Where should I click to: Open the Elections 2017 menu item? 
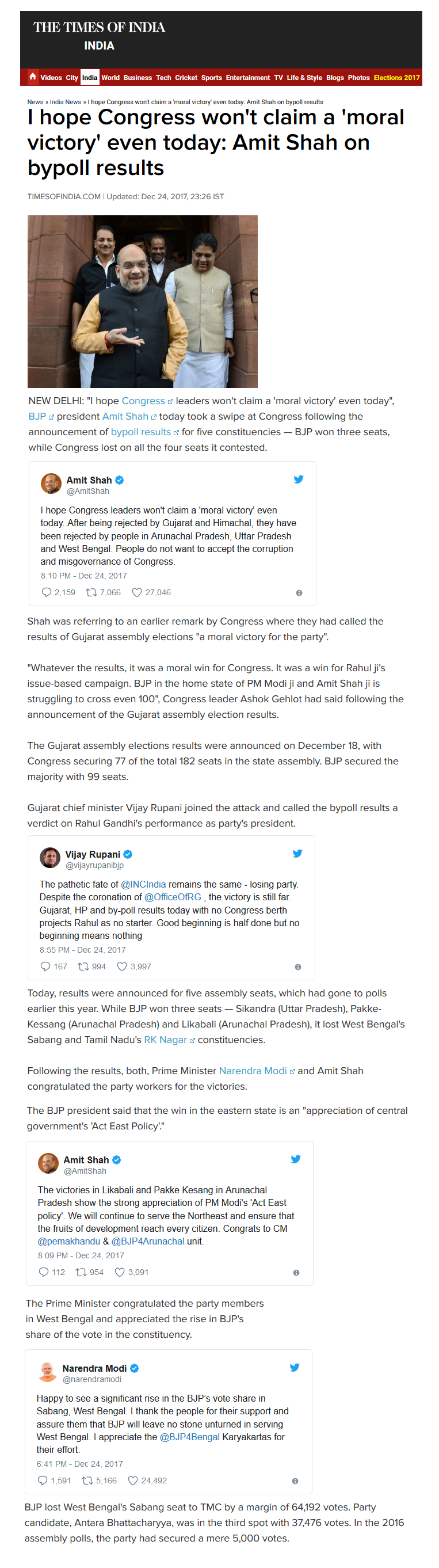click(396, 78)
